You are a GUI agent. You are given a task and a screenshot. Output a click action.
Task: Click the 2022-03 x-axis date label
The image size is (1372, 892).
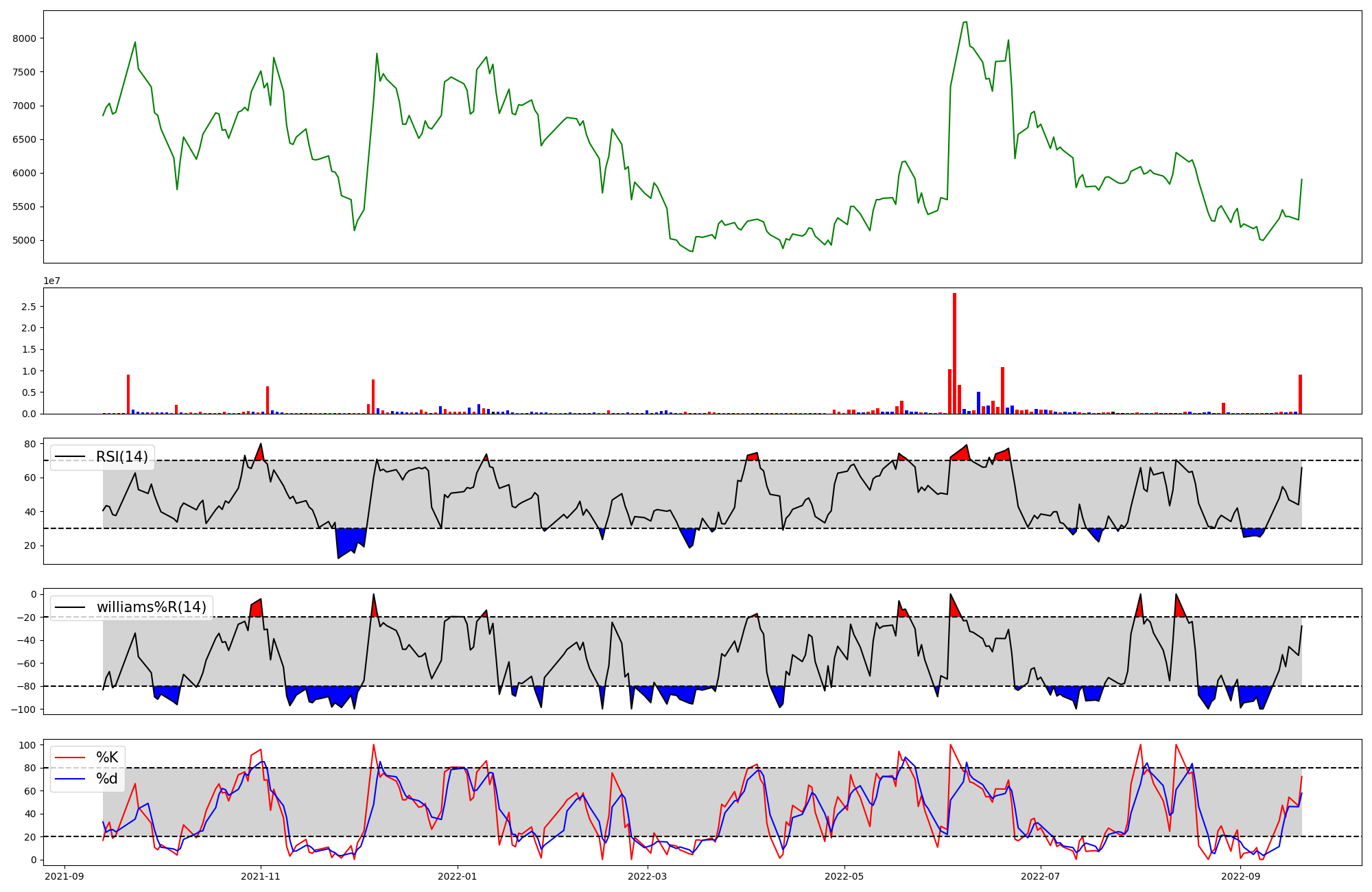tap(647, 876)
